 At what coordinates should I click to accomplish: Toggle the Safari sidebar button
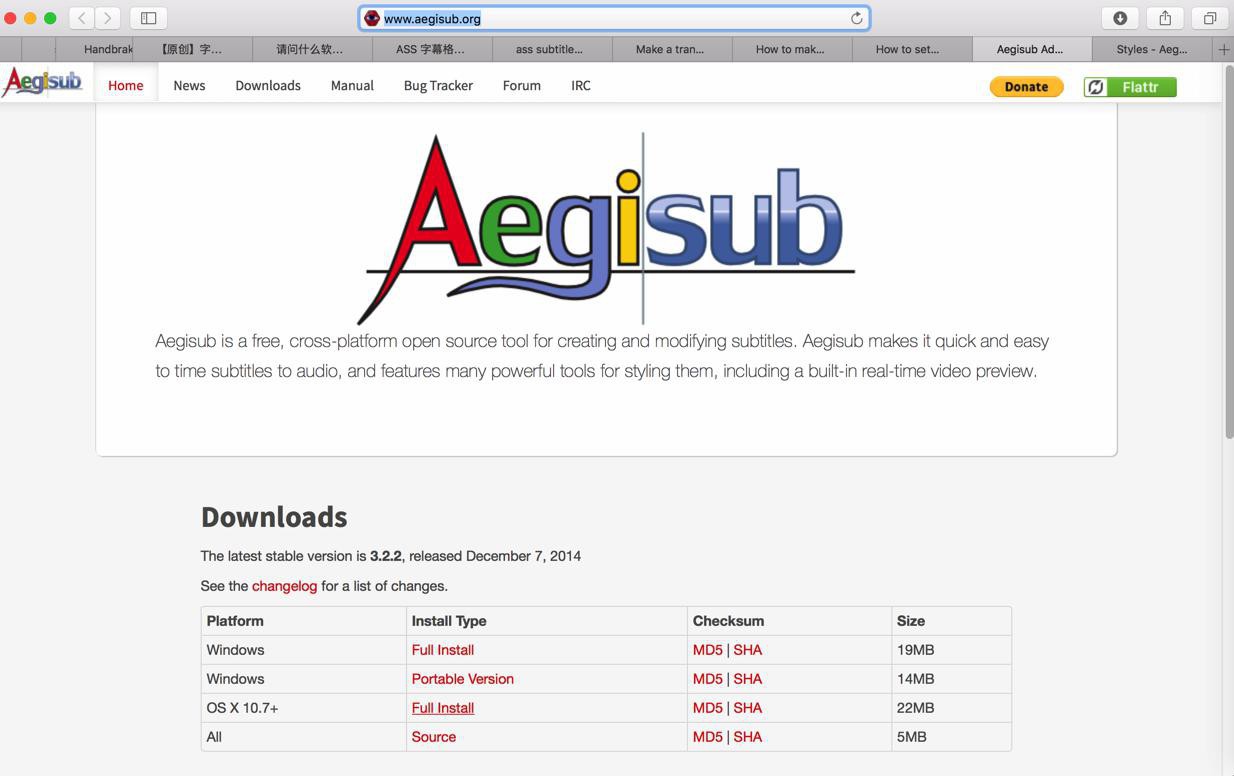click(x=148, y=18)
